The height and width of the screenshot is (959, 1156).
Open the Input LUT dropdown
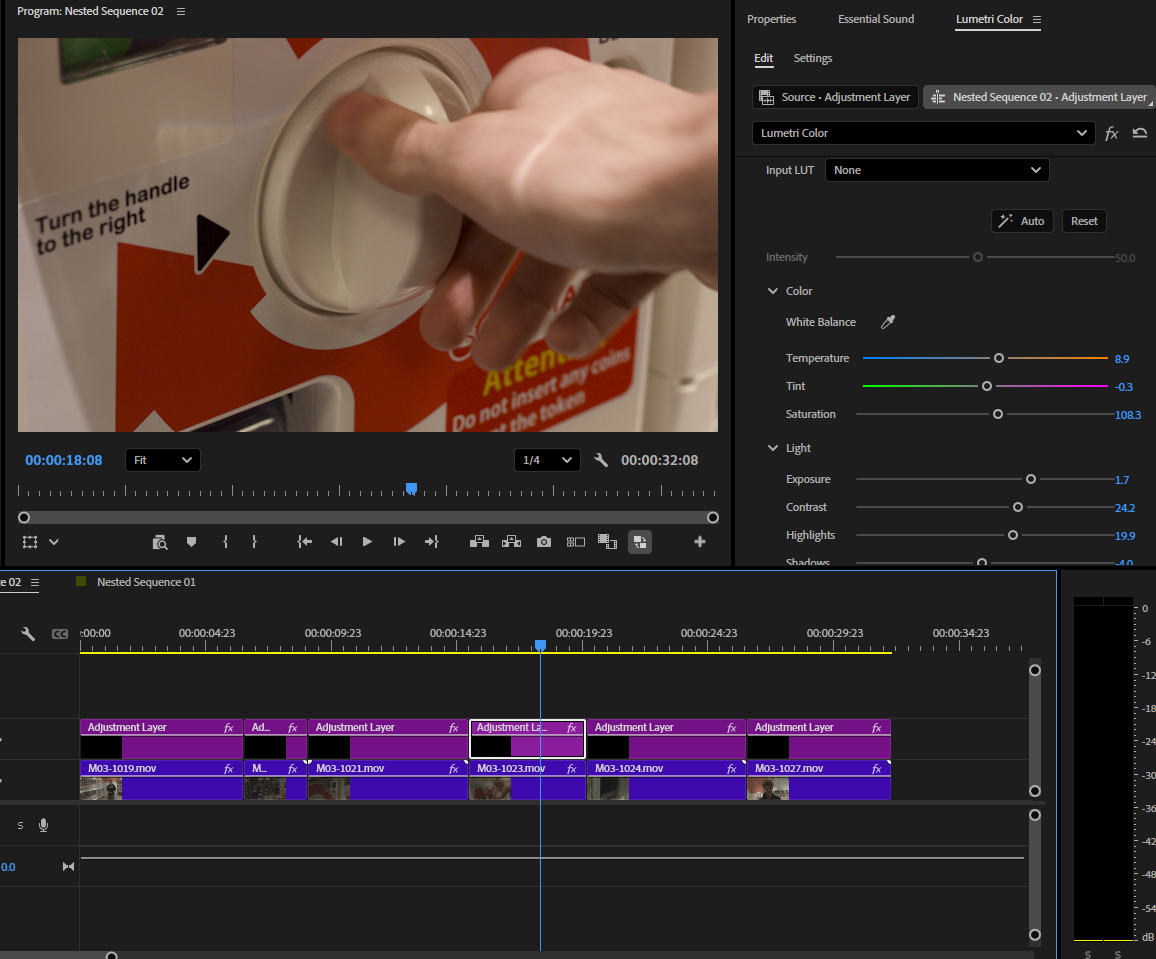[x=937, y=170]
